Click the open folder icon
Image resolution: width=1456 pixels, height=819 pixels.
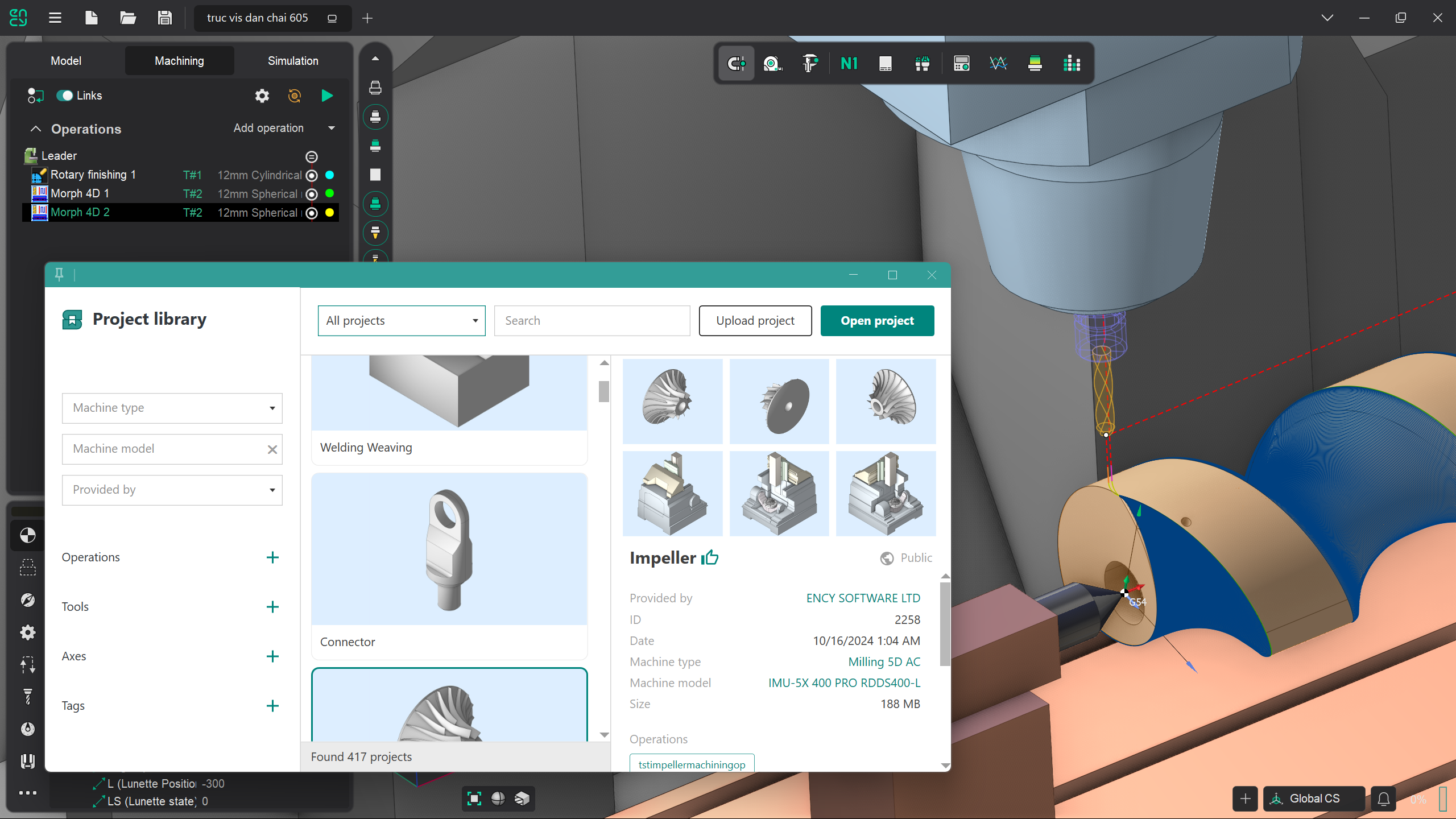point(128,18)
